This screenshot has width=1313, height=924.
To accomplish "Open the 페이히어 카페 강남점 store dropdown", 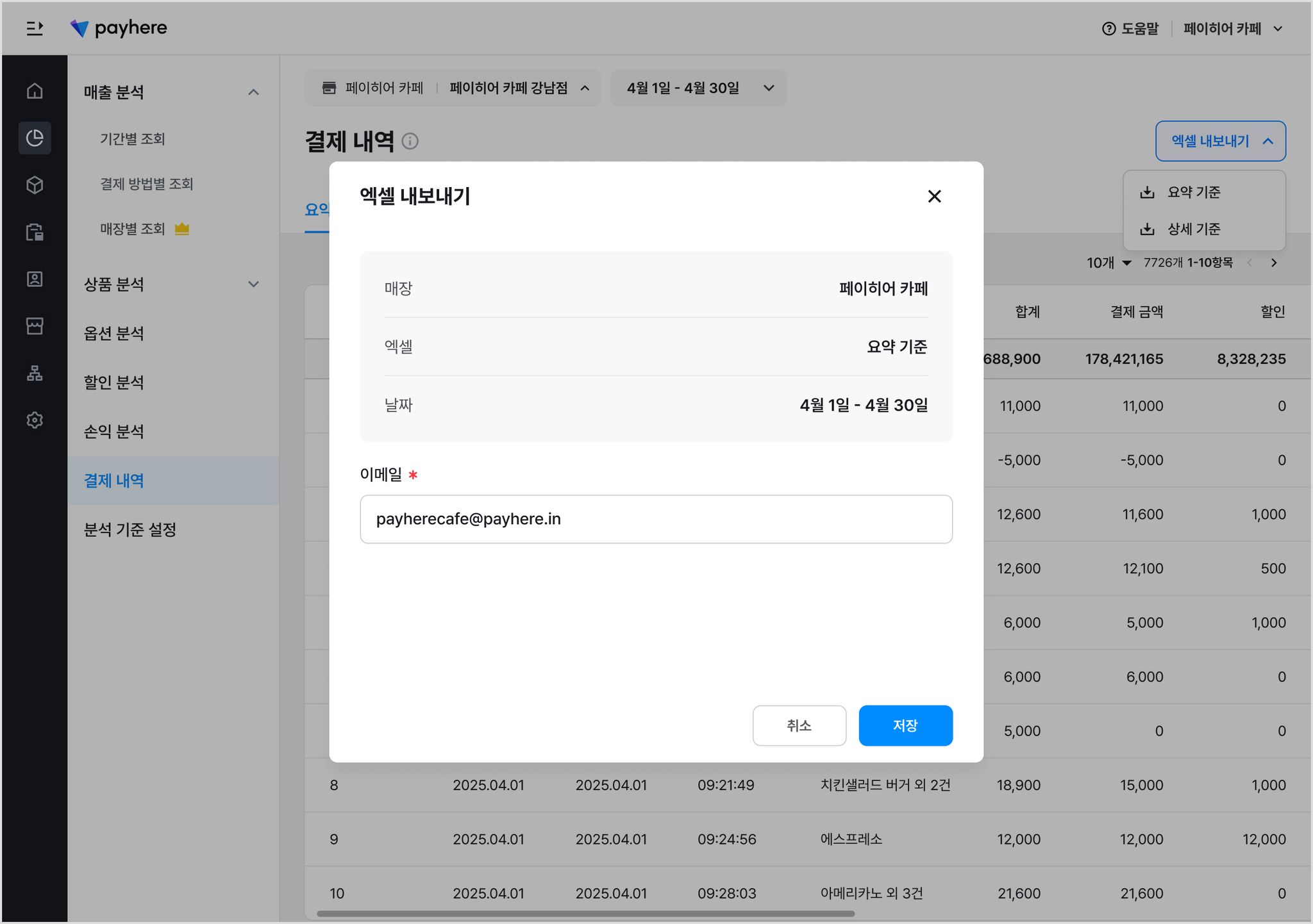I will (x=518, y=88).
